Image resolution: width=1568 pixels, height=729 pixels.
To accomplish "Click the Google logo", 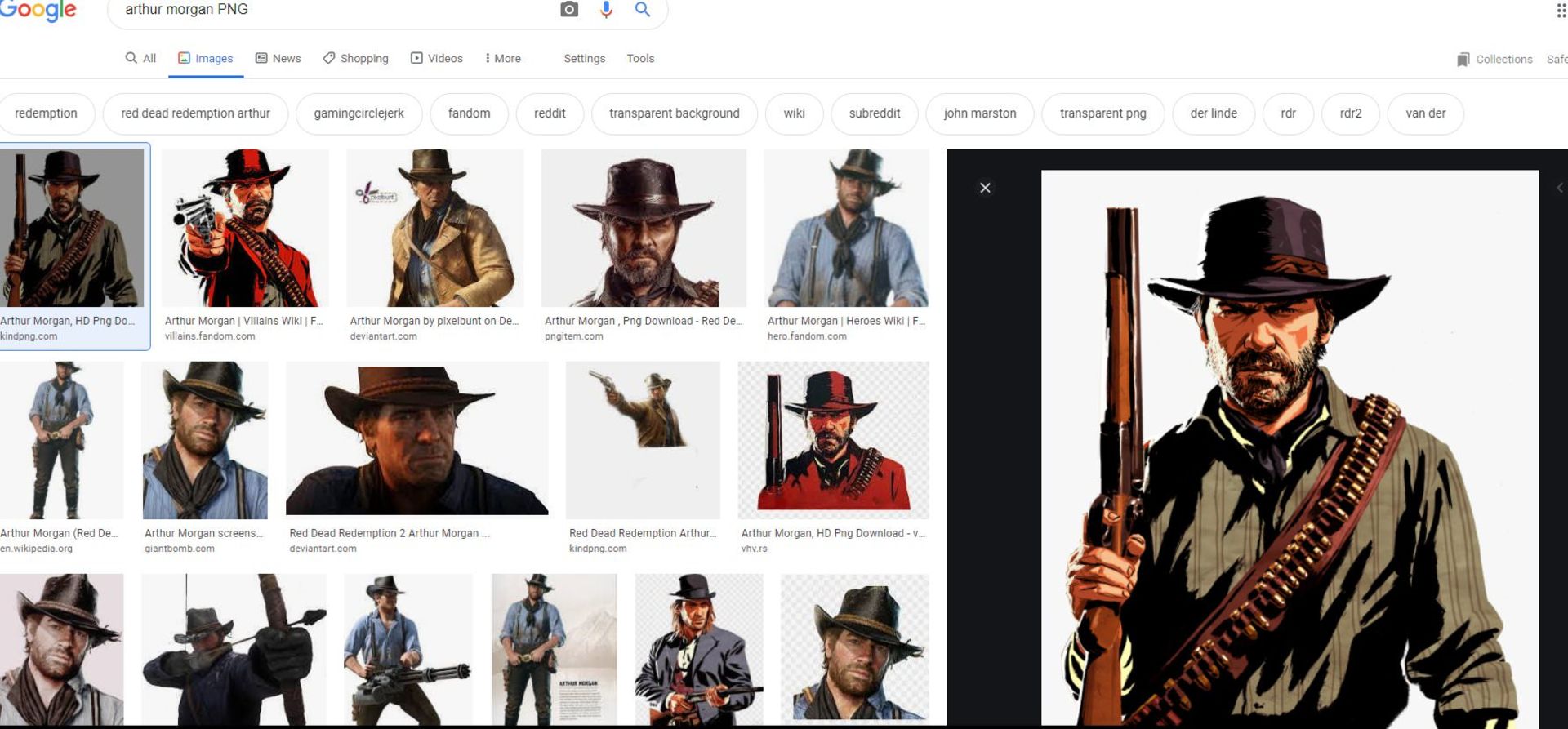I will (x=38, y=10).
